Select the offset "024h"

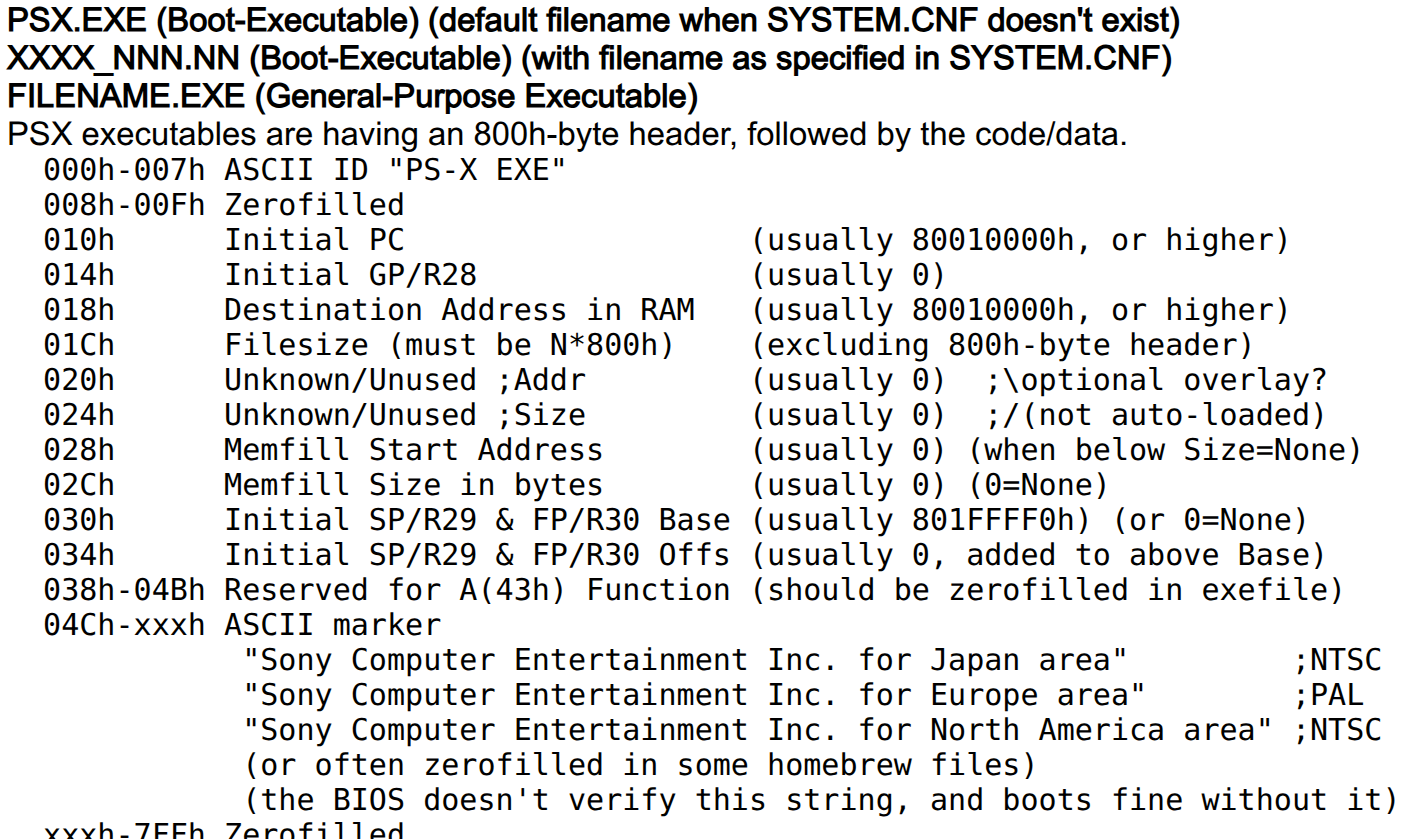[x=79, y=415]
